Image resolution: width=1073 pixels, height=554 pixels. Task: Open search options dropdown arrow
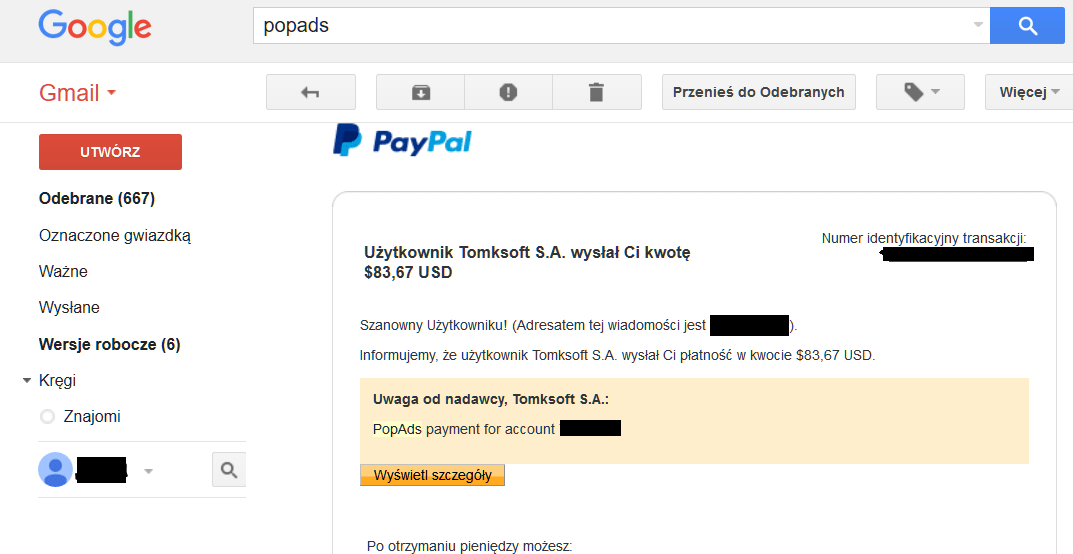coord(977,26)
